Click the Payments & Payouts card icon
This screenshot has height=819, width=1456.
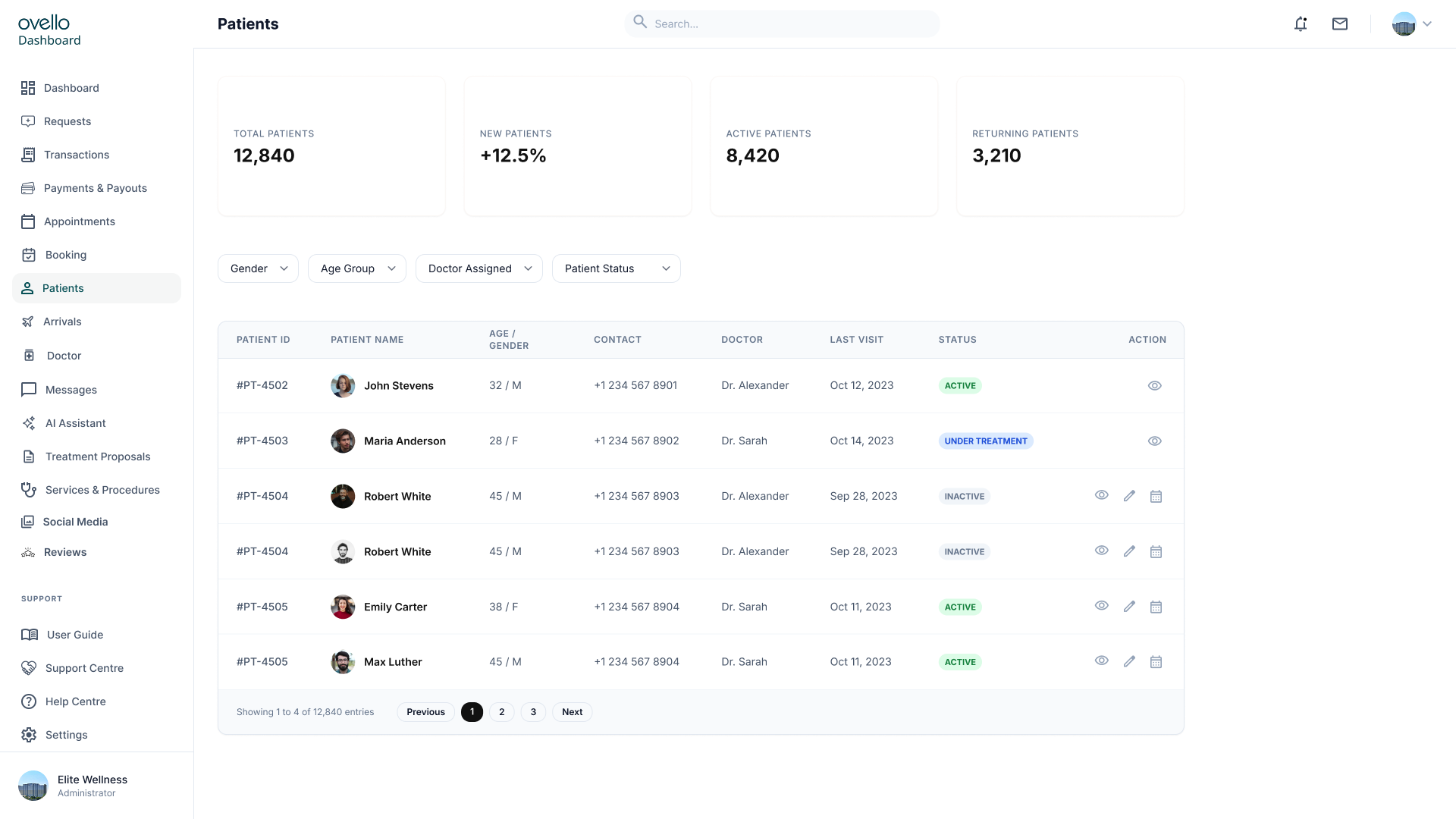[x=28, y=188]
